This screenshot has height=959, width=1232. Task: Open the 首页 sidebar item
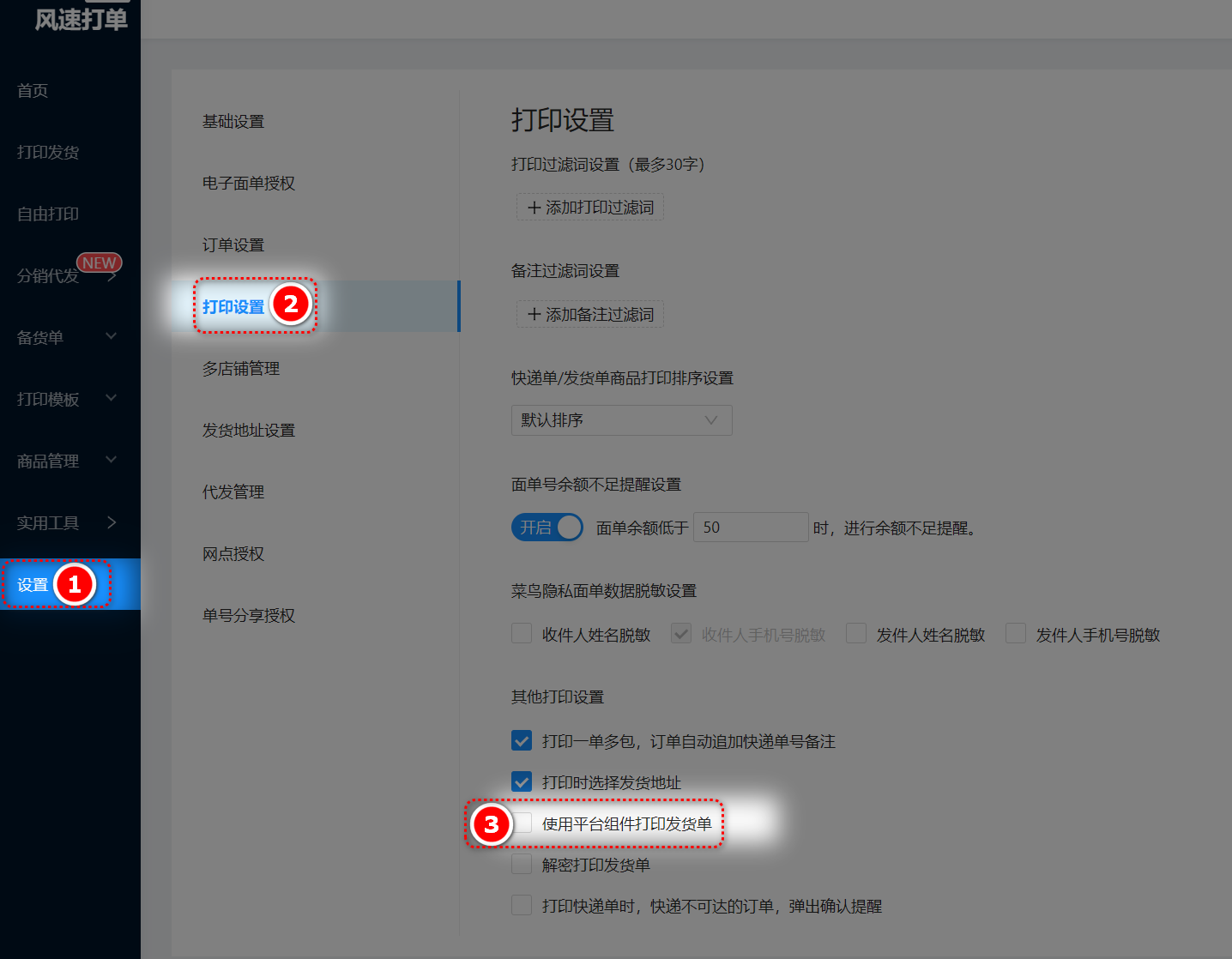tap(33, 90)
